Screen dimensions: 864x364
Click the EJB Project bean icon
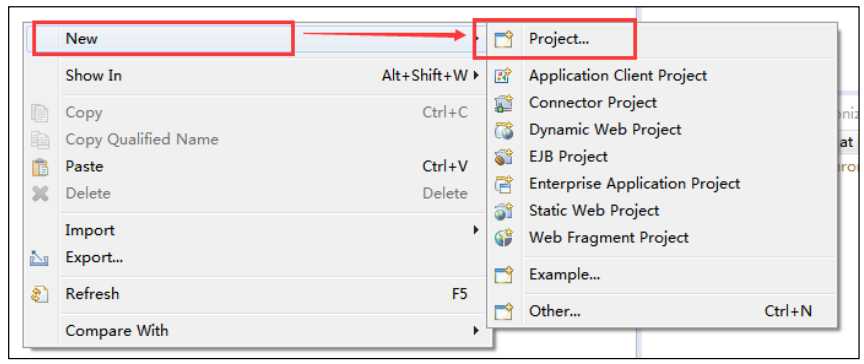pyautogui.click(x=504, y=157)
